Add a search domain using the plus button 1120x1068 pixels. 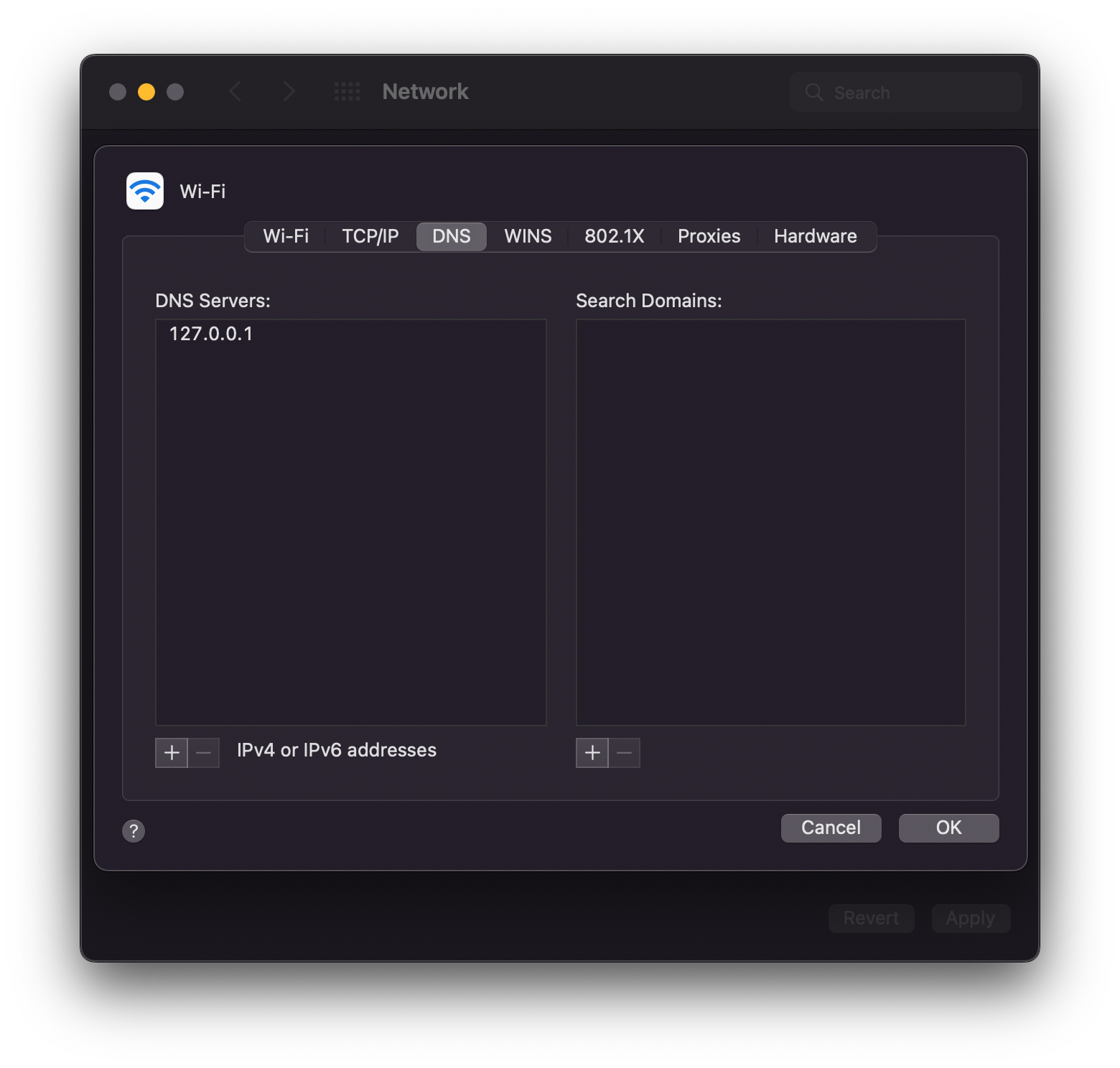592,752
